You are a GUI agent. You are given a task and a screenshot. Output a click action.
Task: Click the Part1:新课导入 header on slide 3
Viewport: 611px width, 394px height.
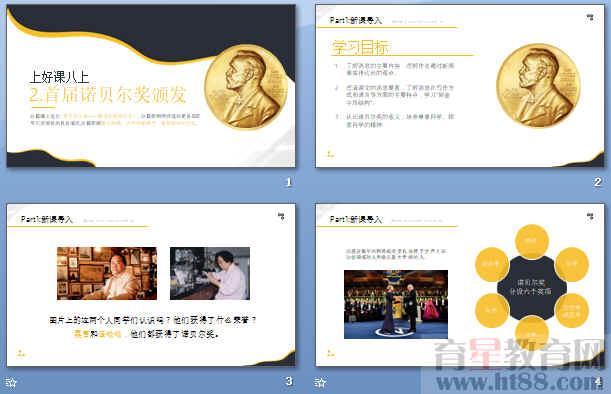pos(46,219)
